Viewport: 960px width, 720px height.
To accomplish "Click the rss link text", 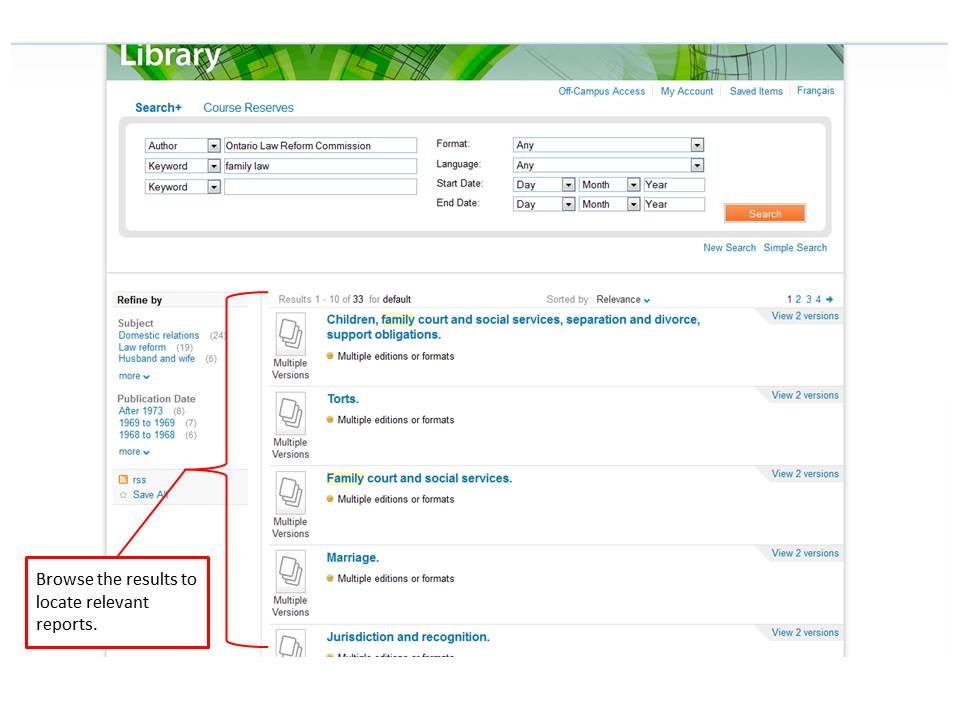I will pos(140,480).
